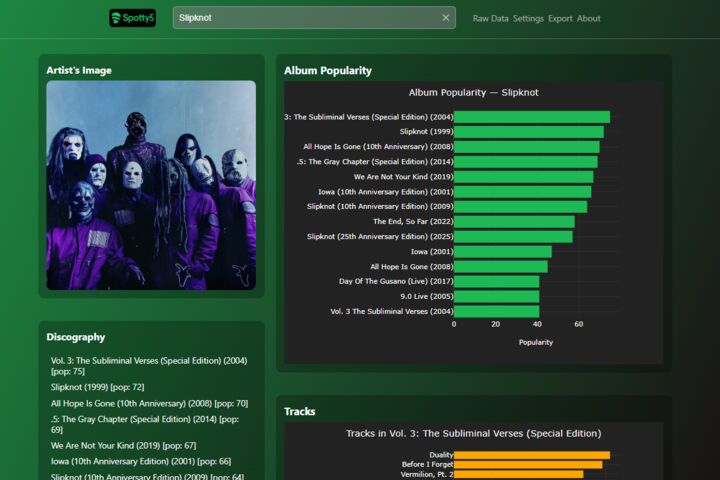
Task: Click the Duality track bar
Action: [x=532, y=455]
